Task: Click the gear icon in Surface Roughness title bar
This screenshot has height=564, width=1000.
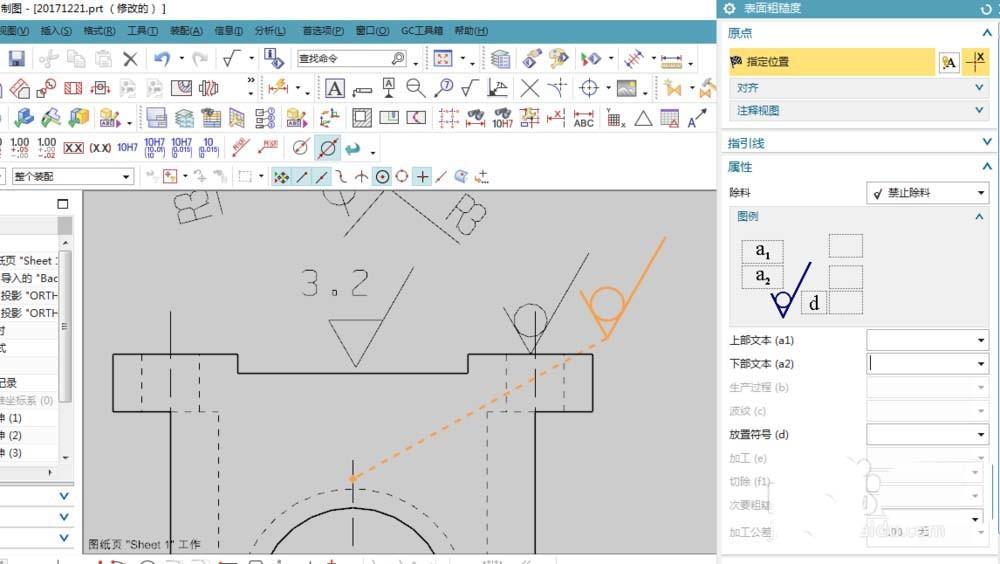Action: 730,8
